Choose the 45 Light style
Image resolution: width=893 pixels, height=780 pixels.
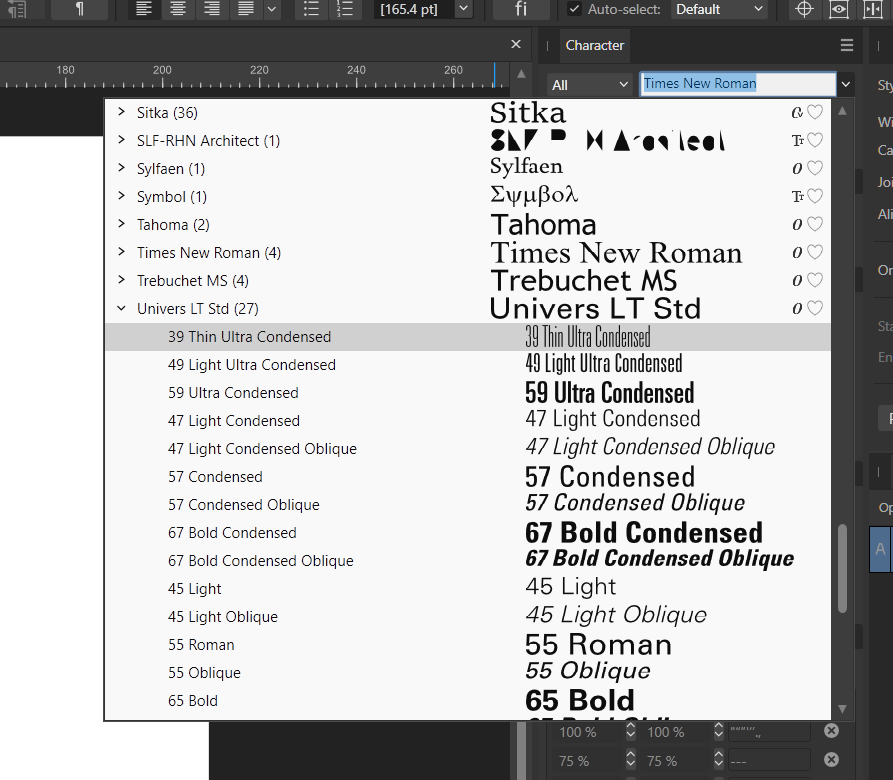(x=468, y=589)
